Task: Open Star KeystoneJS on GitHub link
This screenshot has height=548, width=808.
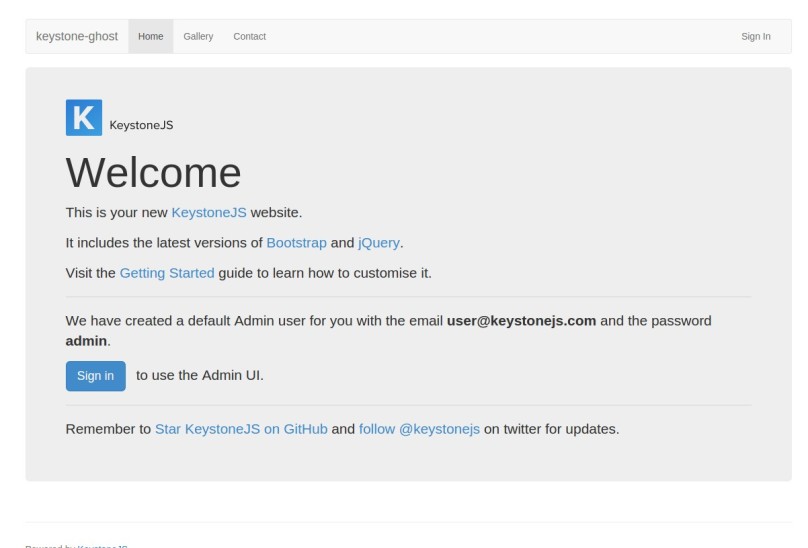Action: point(241,429)
